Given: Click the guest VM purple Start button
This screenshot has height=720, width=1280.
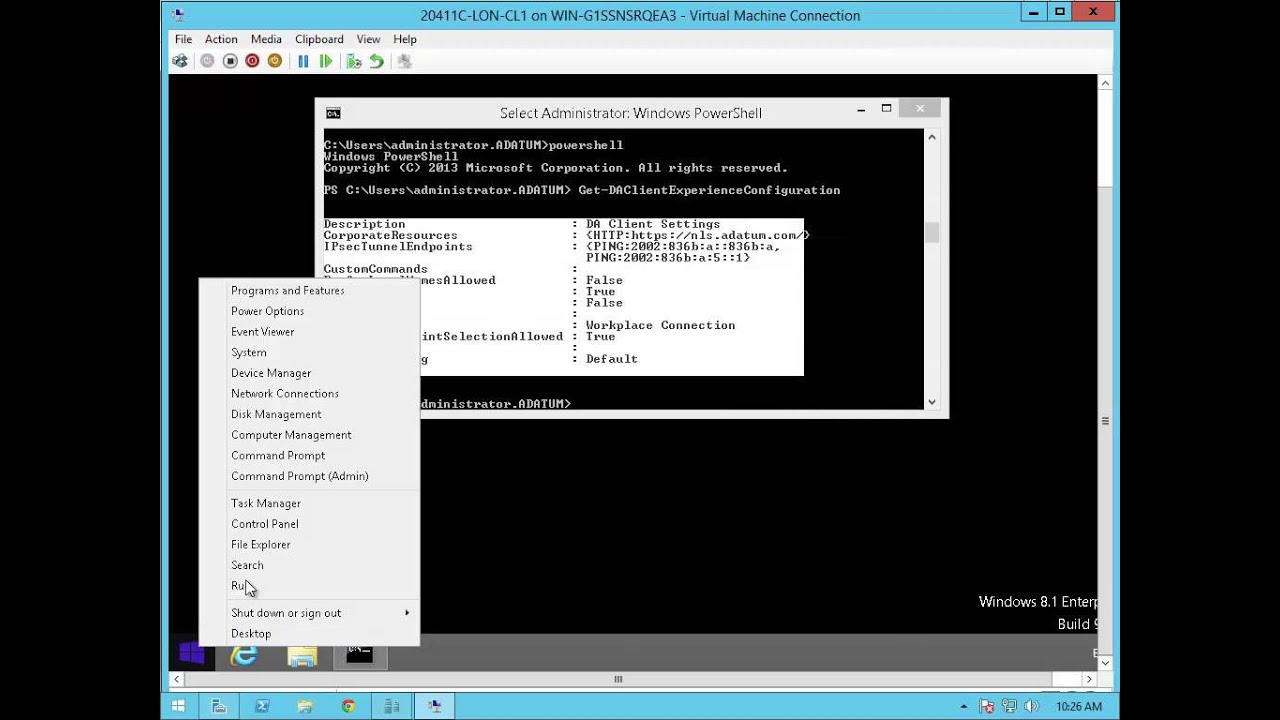Looking at the screenshot, I should click(x=192, y=655).
